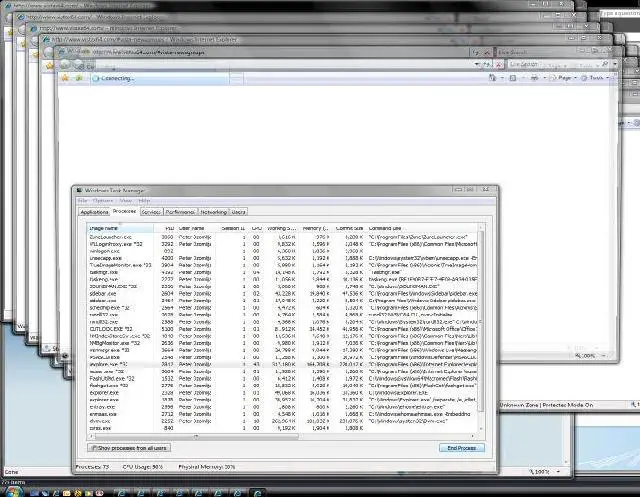Viewport: 640px width, 497px height.
Task: Sort by the Commit Size column header
Action: (x=349, y=228)
